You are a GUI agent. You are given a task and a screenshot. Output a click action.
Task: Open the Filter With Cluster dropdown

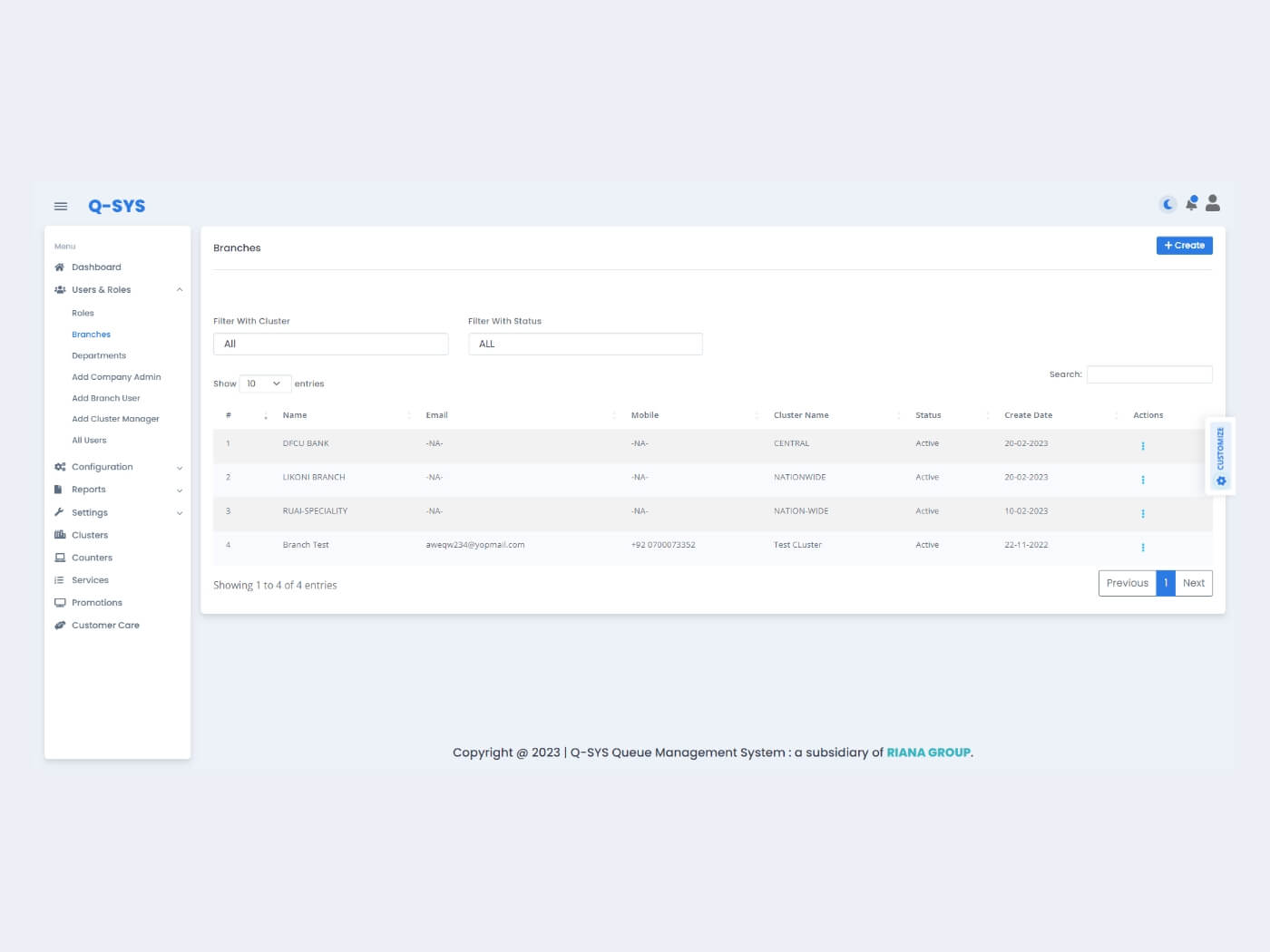[330, 344]
